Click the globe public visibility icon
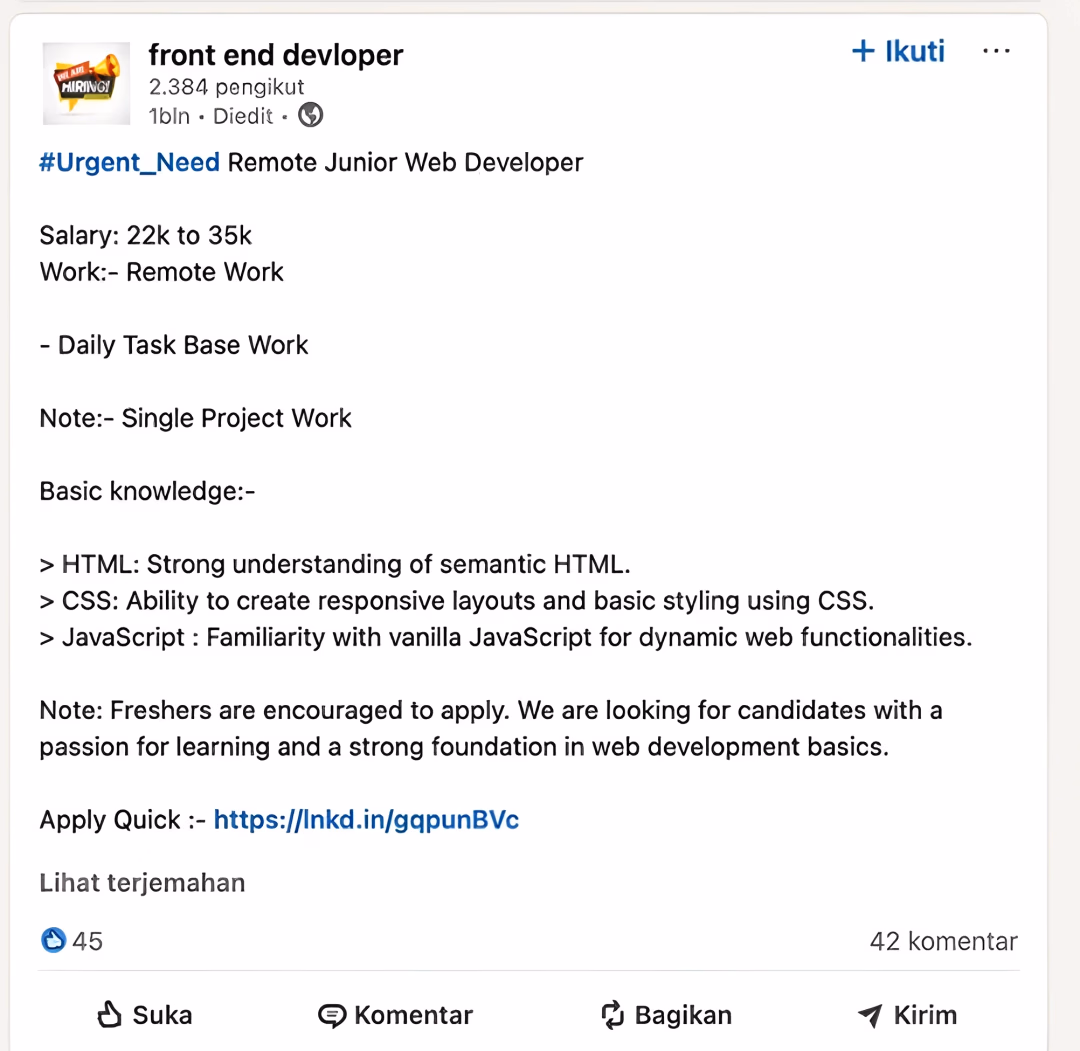The height and width of the screenshot is (1051, 1080). [311, 115]
